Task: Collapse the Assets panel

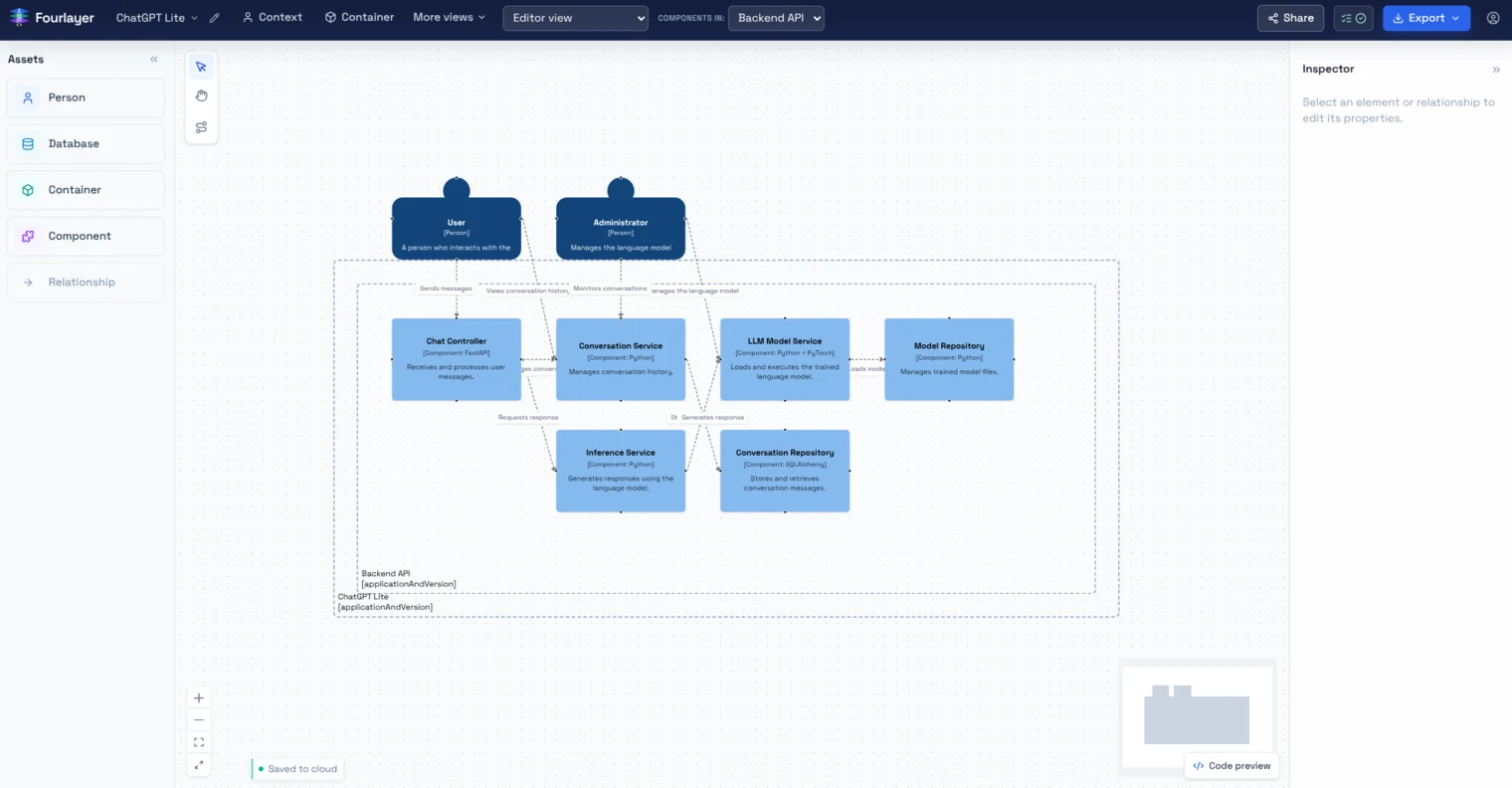Action: (x=154, y=60)
